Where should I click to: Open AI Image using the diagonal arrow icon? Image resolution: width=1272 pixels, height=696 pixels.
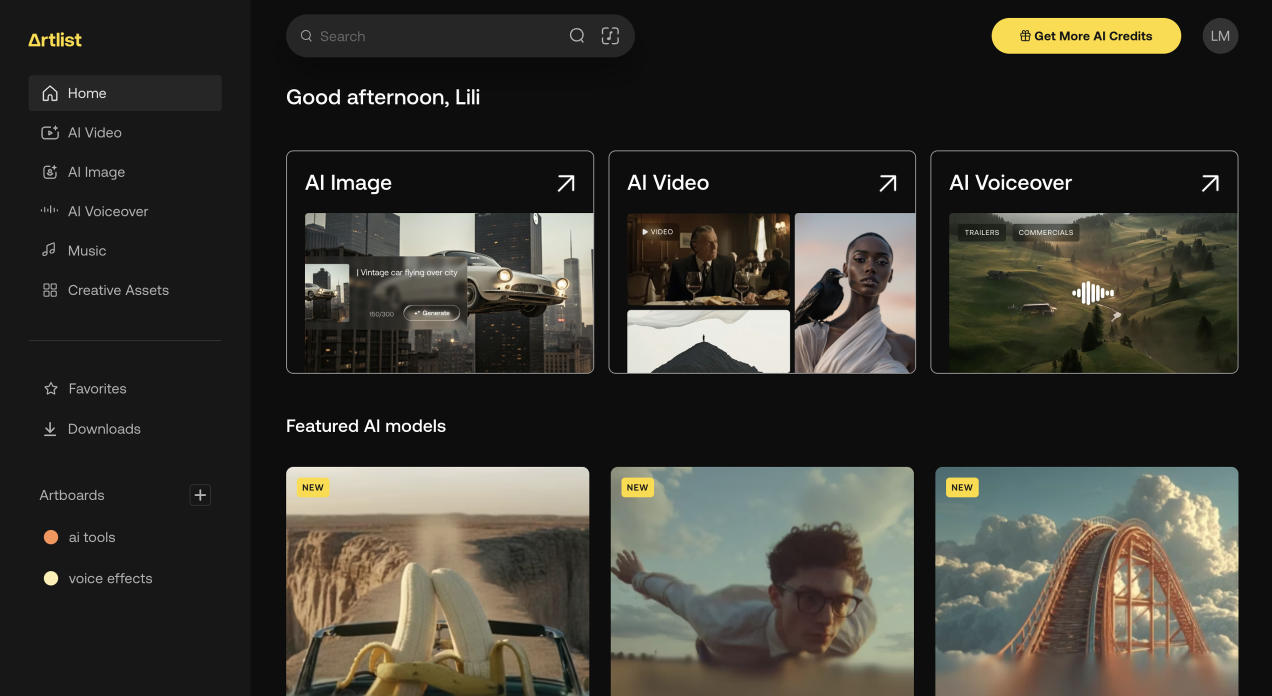pos(565,183)
